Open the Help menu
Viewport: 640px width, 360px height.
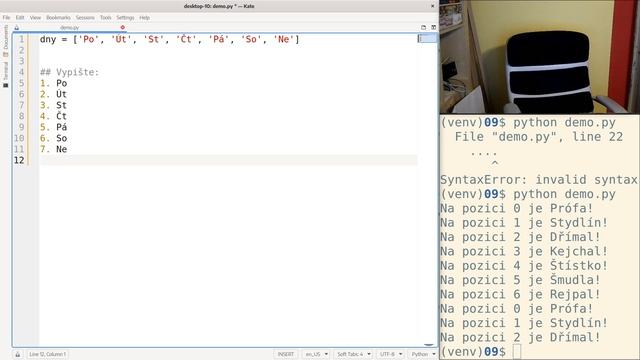coord(144,18)
